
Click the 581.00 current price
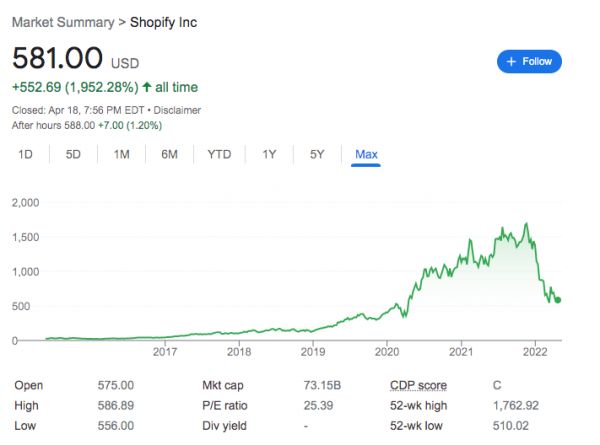pos(53,60)
